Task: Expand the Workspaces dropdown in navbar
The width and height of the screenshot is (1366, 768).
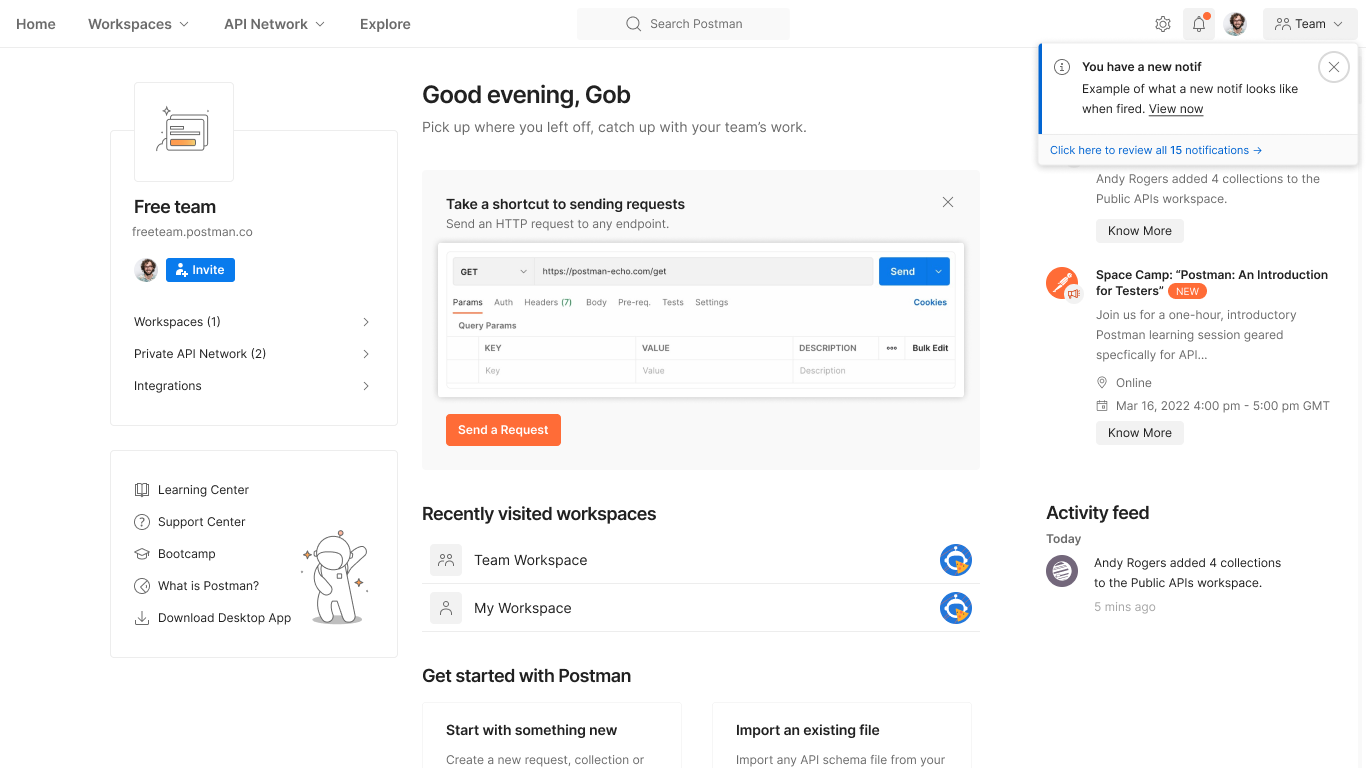Action: click(x=138, y=24)
